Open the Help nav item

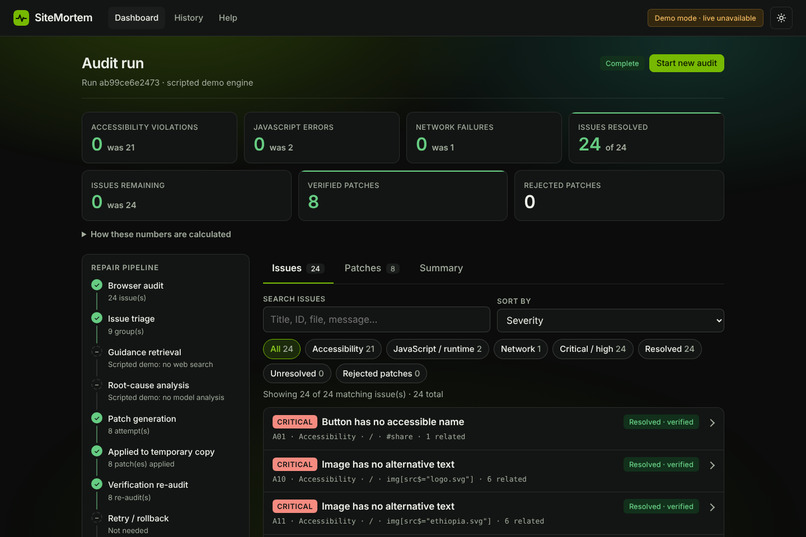click(x=228, y=18)
